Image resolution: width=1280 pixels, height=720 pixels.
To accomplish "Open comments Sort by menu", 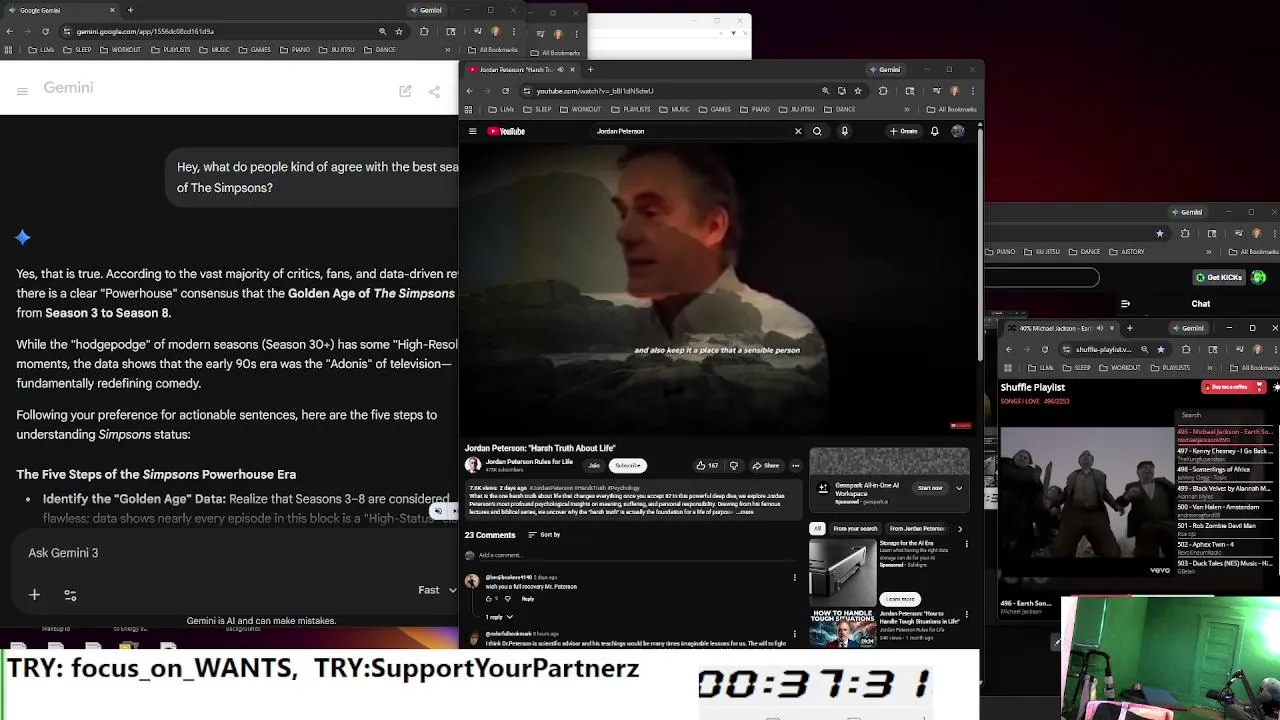I will coord(544,535).
